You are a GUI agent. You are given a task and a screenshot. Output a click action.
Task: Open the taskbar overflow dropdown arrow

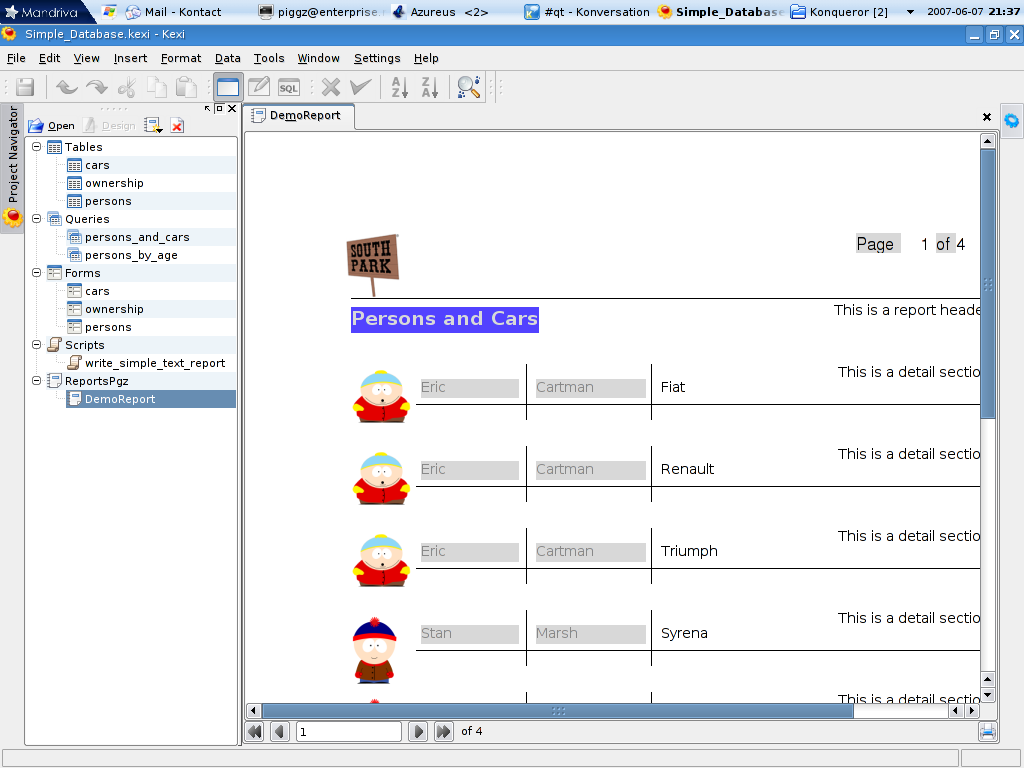[910, 12]
